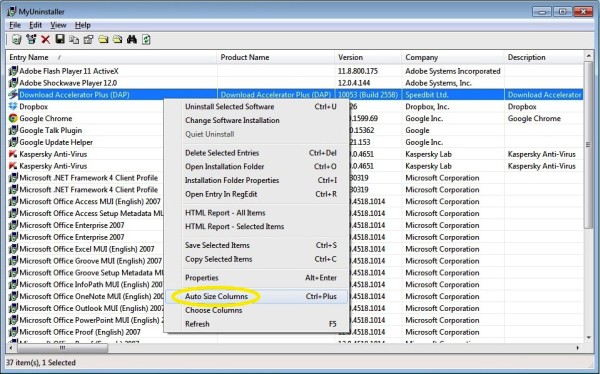Click the binoculars Find toolbar icon
This screenshot has width=600, height=374.
pos(132,39)
